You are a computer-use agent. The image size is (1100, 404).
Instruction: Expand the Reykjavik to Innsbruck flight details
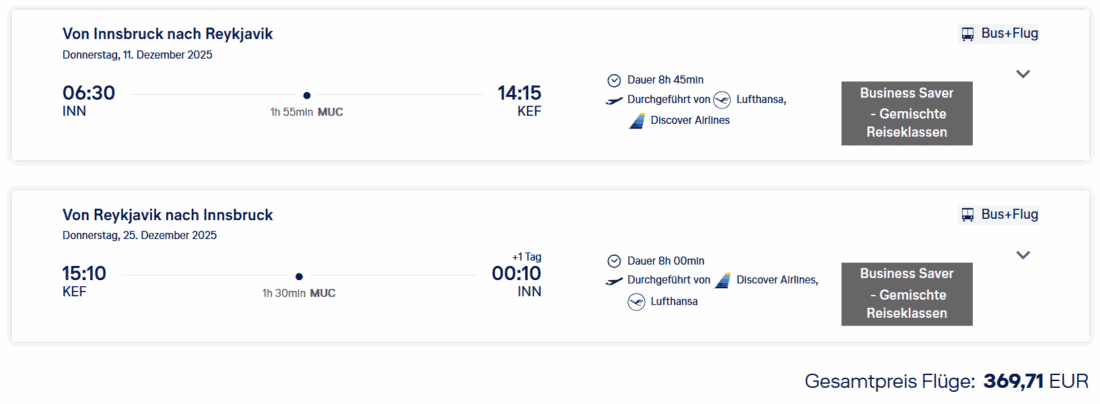pyautogui.click(x=1022, y=255)
